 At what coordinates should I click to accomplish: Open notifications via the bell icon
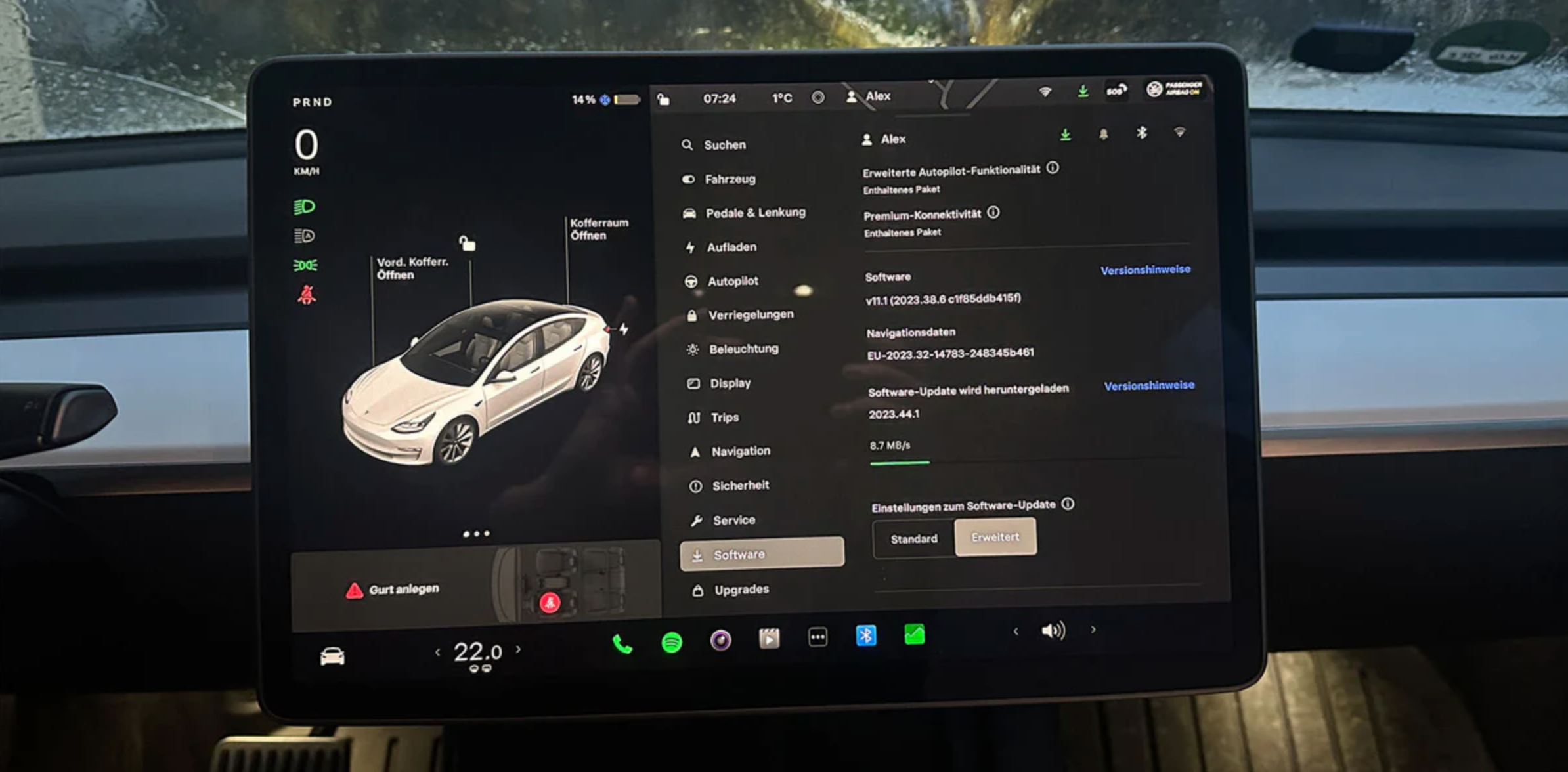click(1104, 134)
